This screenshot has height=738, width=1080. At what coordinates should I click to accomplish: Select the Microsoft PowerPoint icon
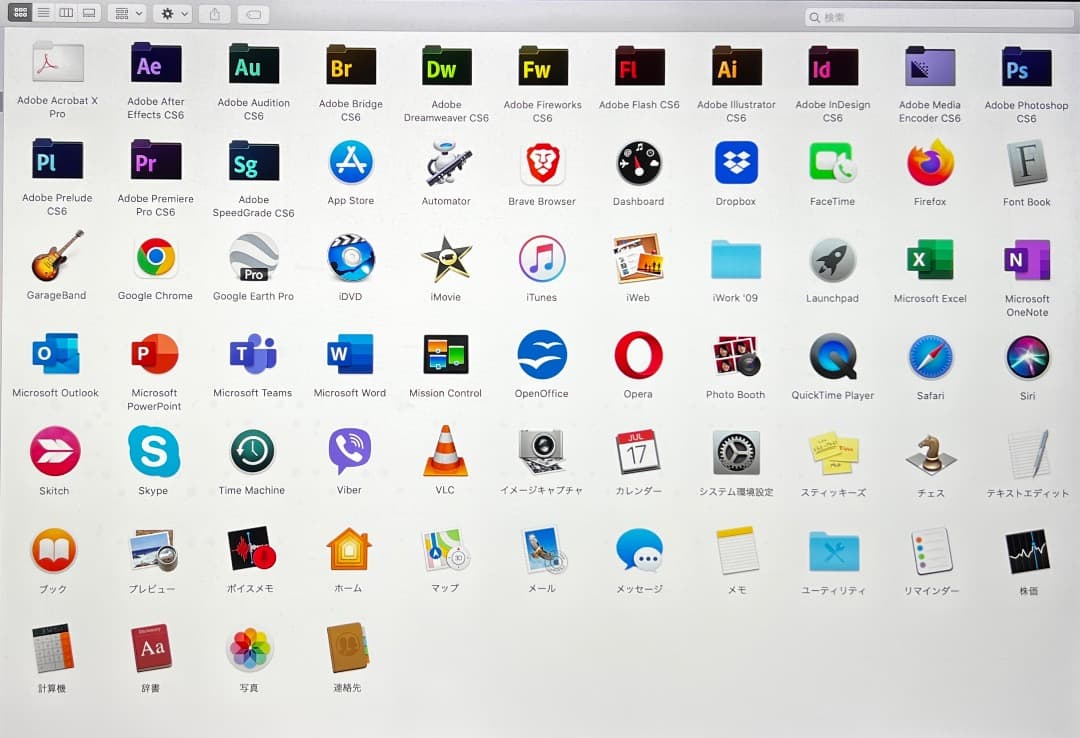(155, 354)
